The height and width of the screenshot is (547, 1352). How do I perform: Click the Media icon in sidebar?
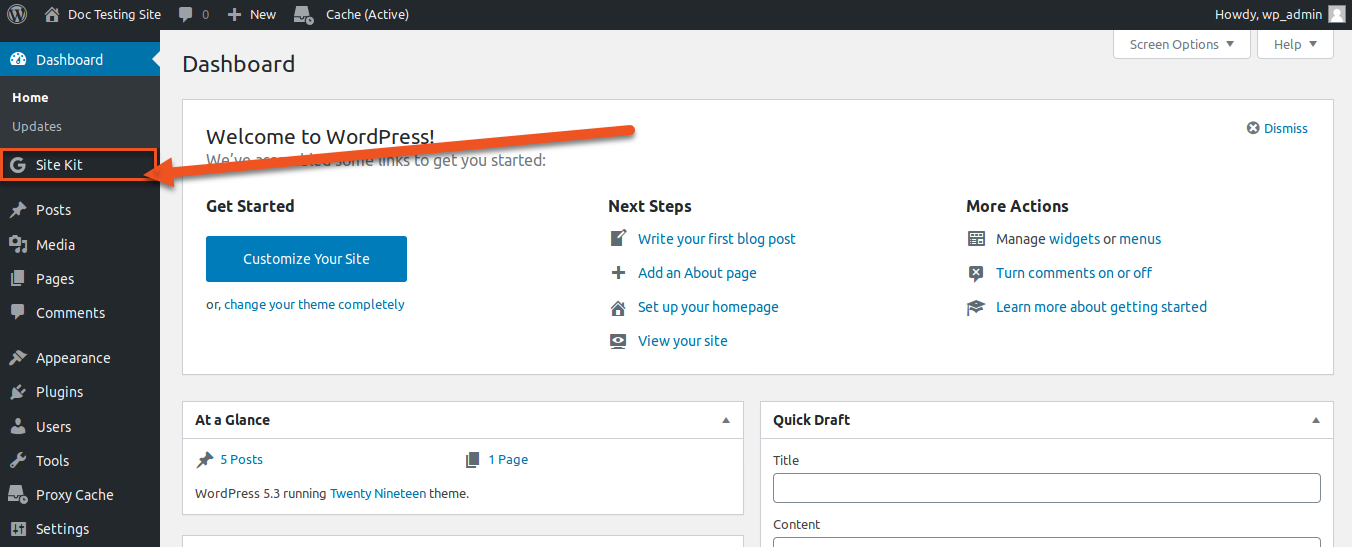coord(18,244)
